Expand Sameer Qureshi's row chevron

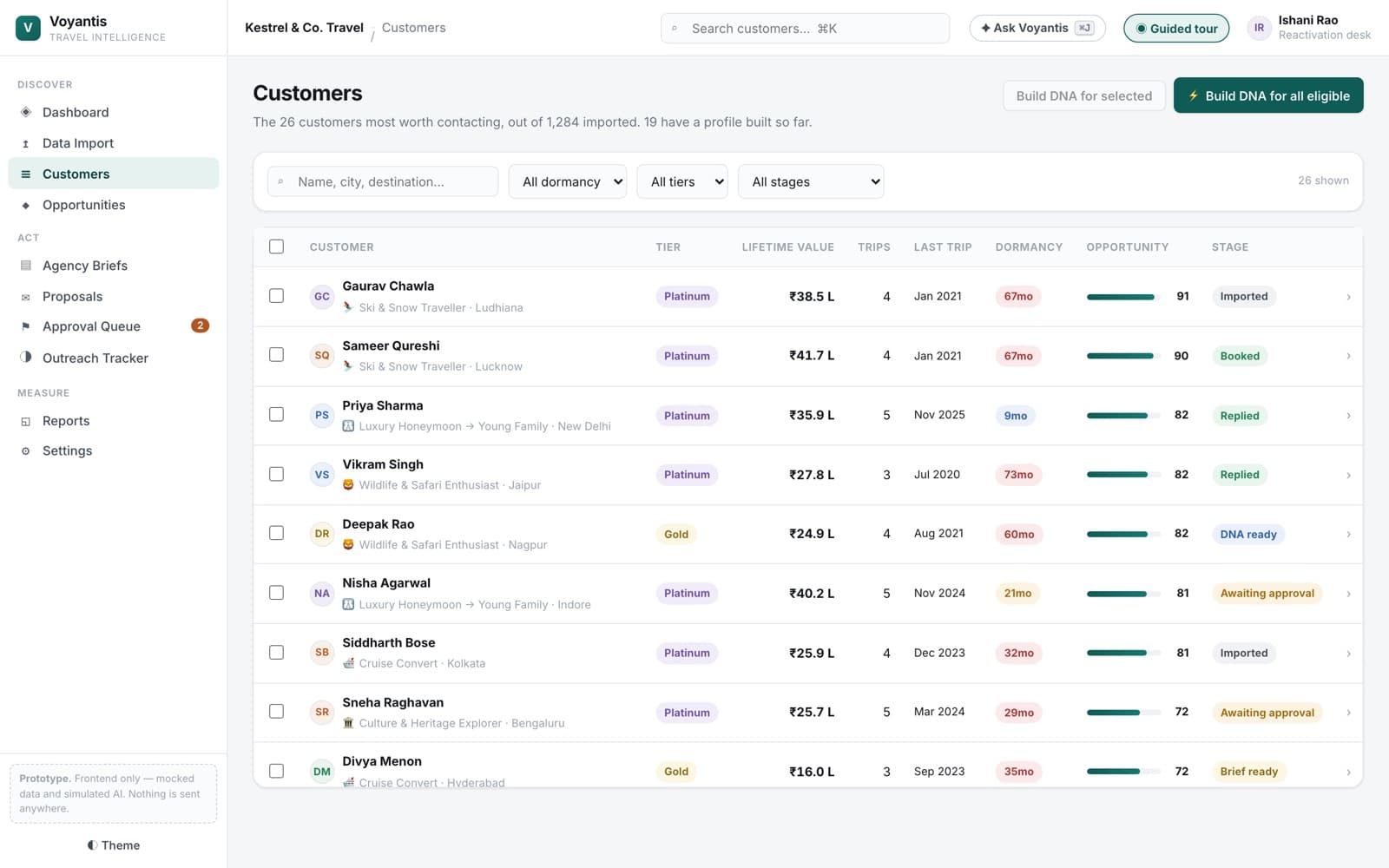point(1348,356)
